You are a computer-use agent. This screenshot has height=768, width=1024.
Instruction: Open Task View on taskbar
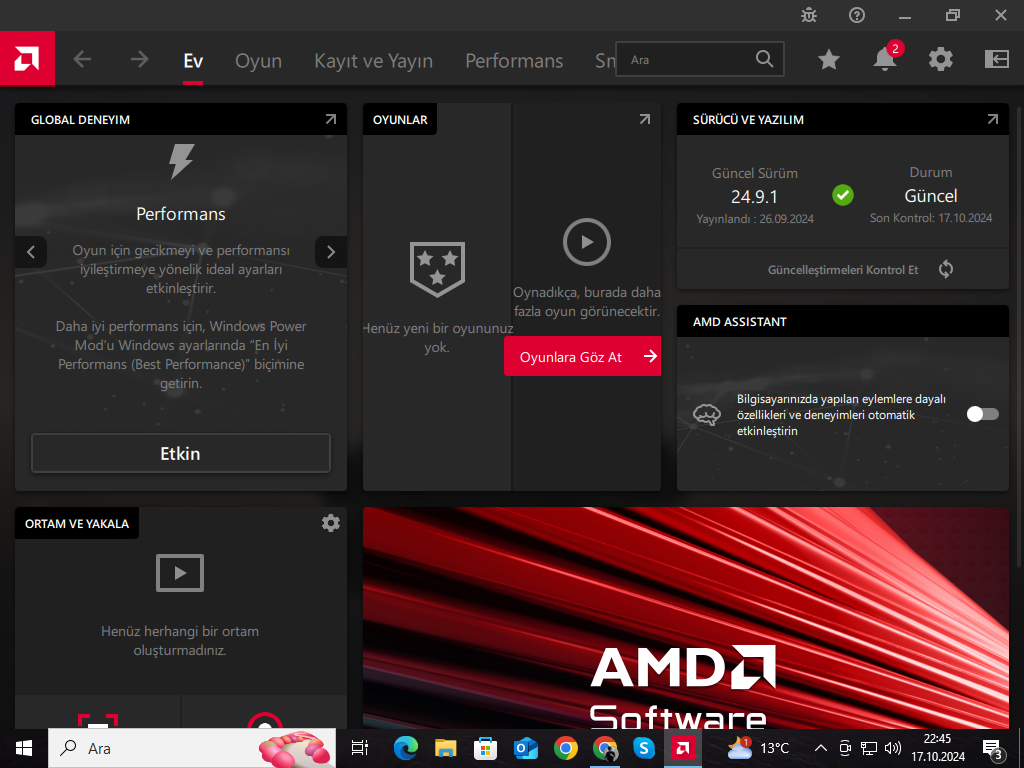[x=360, y=748]
